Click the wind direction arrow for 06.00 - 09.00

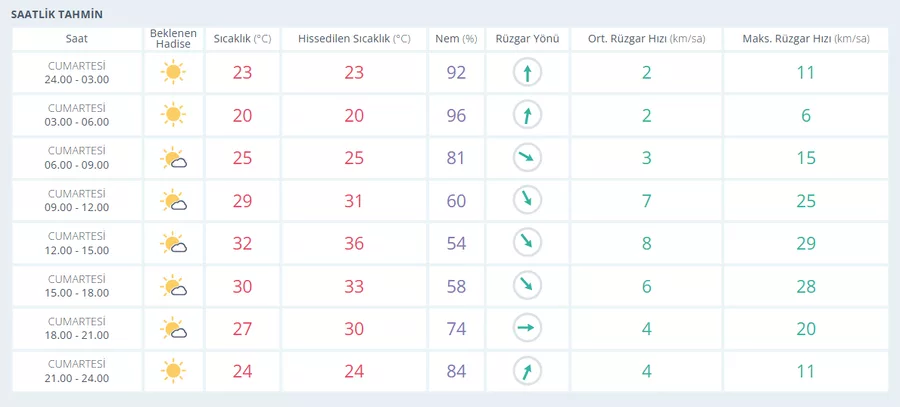[x=527, y=158]
